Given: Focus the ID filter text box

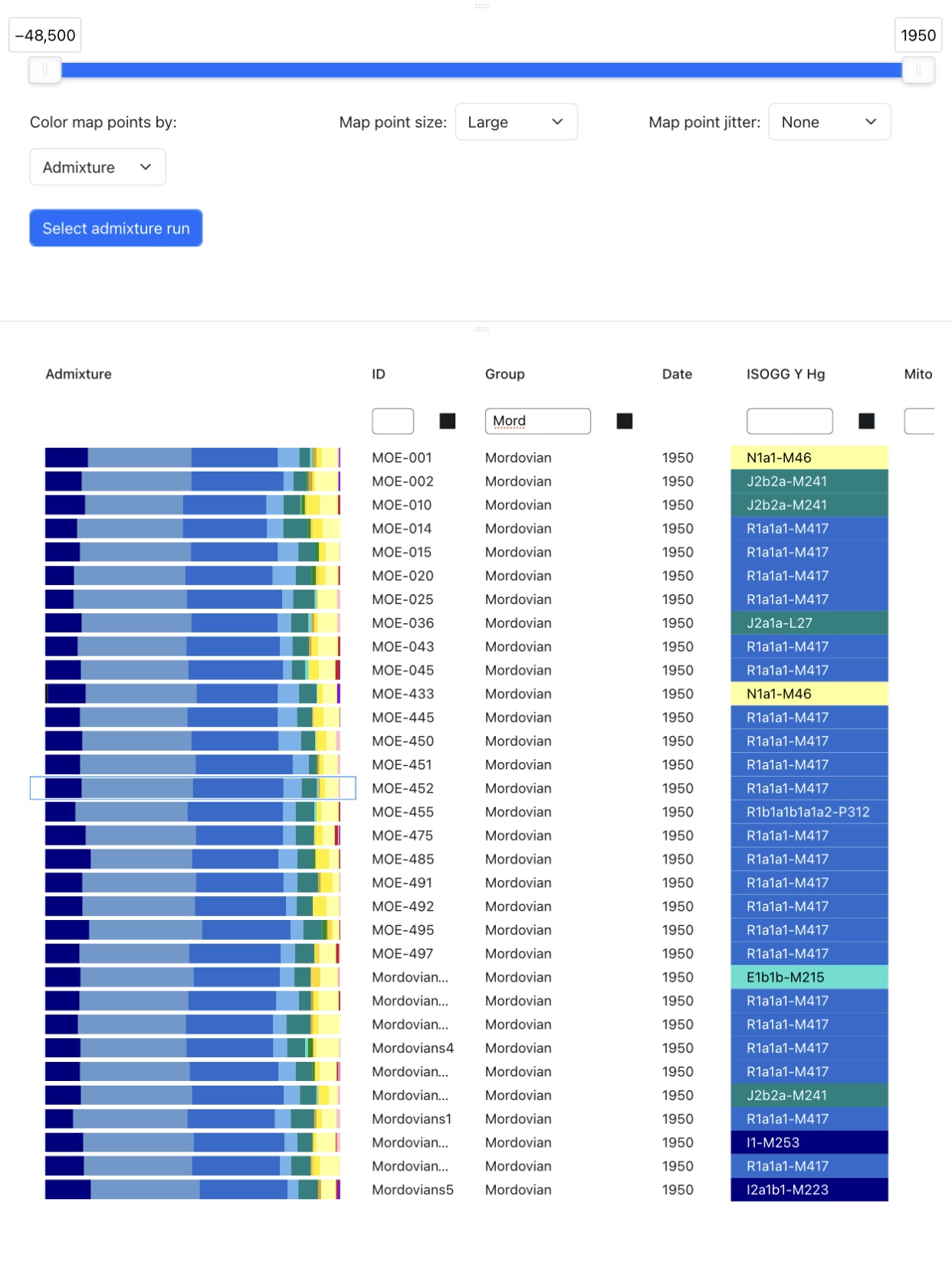Looking at the screenshot, I should (392, 421).
